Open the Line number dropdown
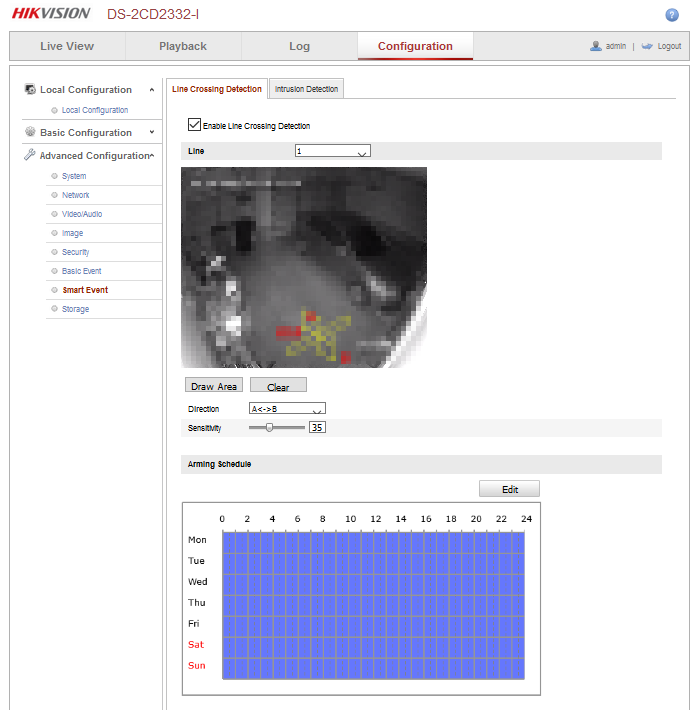Screen dimensions: 699x710 332,151
